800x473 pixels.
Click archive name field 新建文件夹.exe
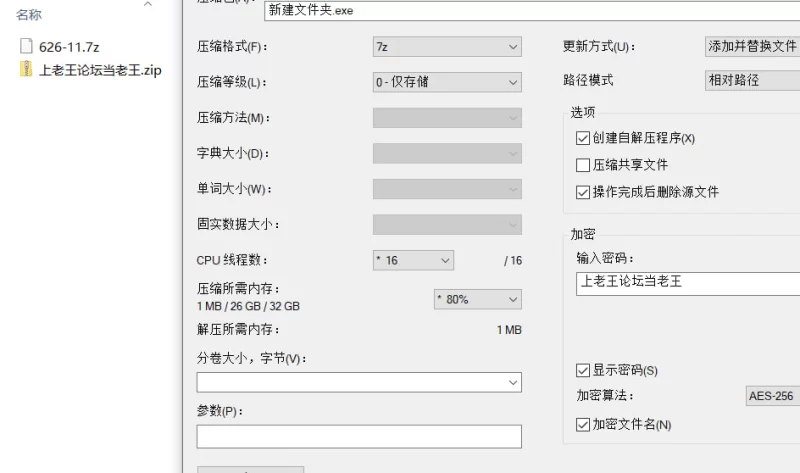[x=532, y=10]
